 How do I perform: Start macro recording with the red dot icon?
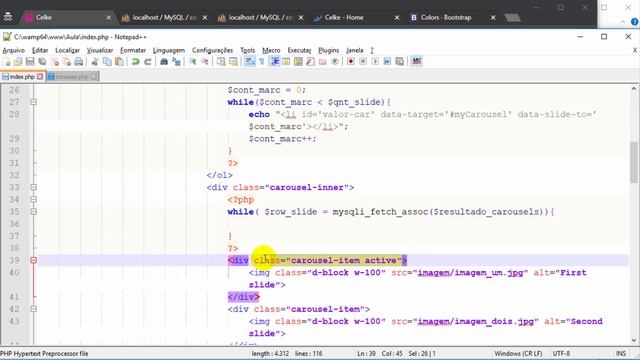(351, 61)
